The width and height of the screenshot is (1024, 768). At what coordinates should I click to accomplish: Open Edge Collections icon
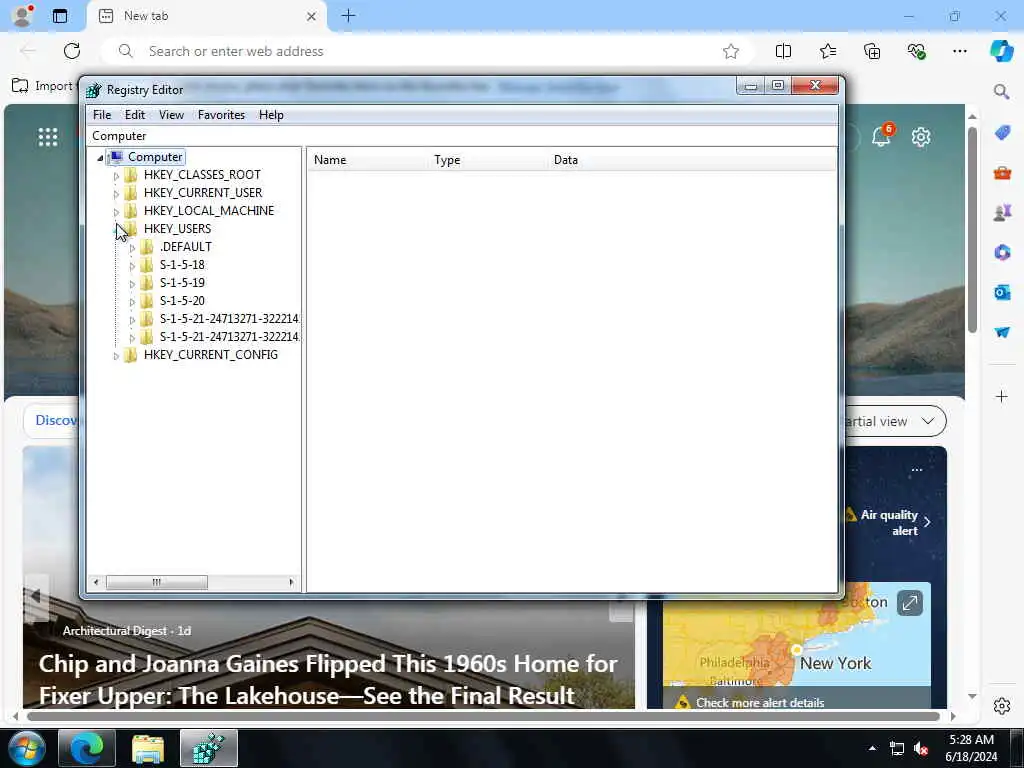click(872, 51)
